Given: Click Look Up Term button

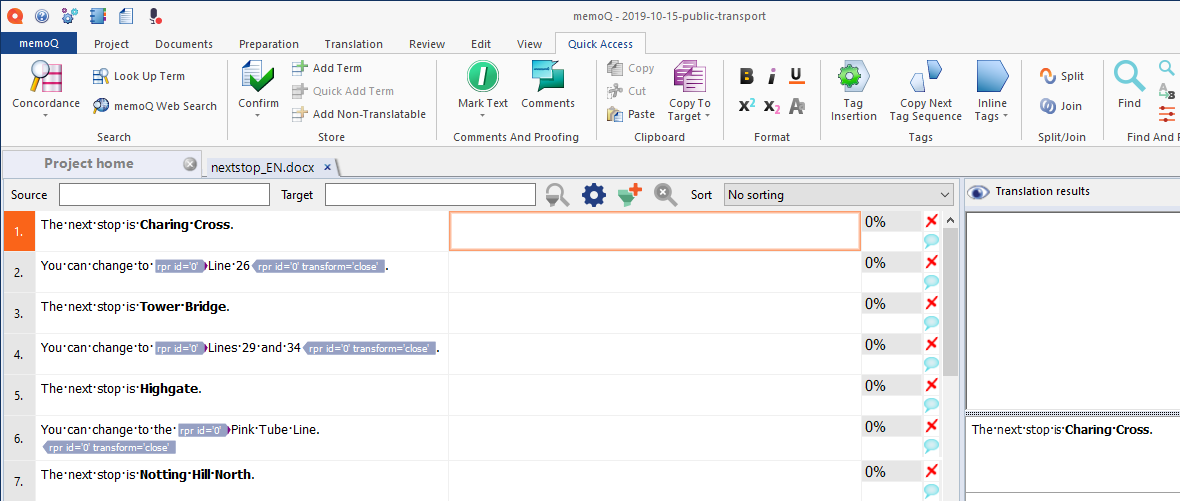Looking at the screenshot, I should [x=139, y=76].
